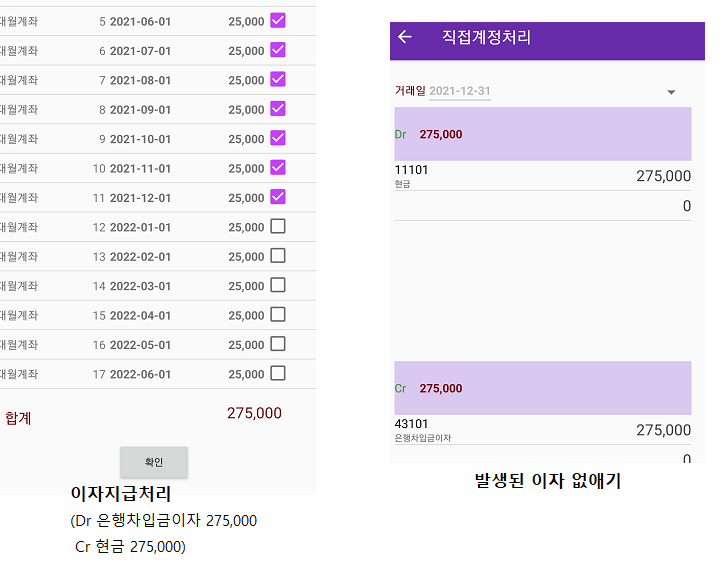
Task: Uncheck the 2021-06-01 row checkbox
Action: coord(278,20)
